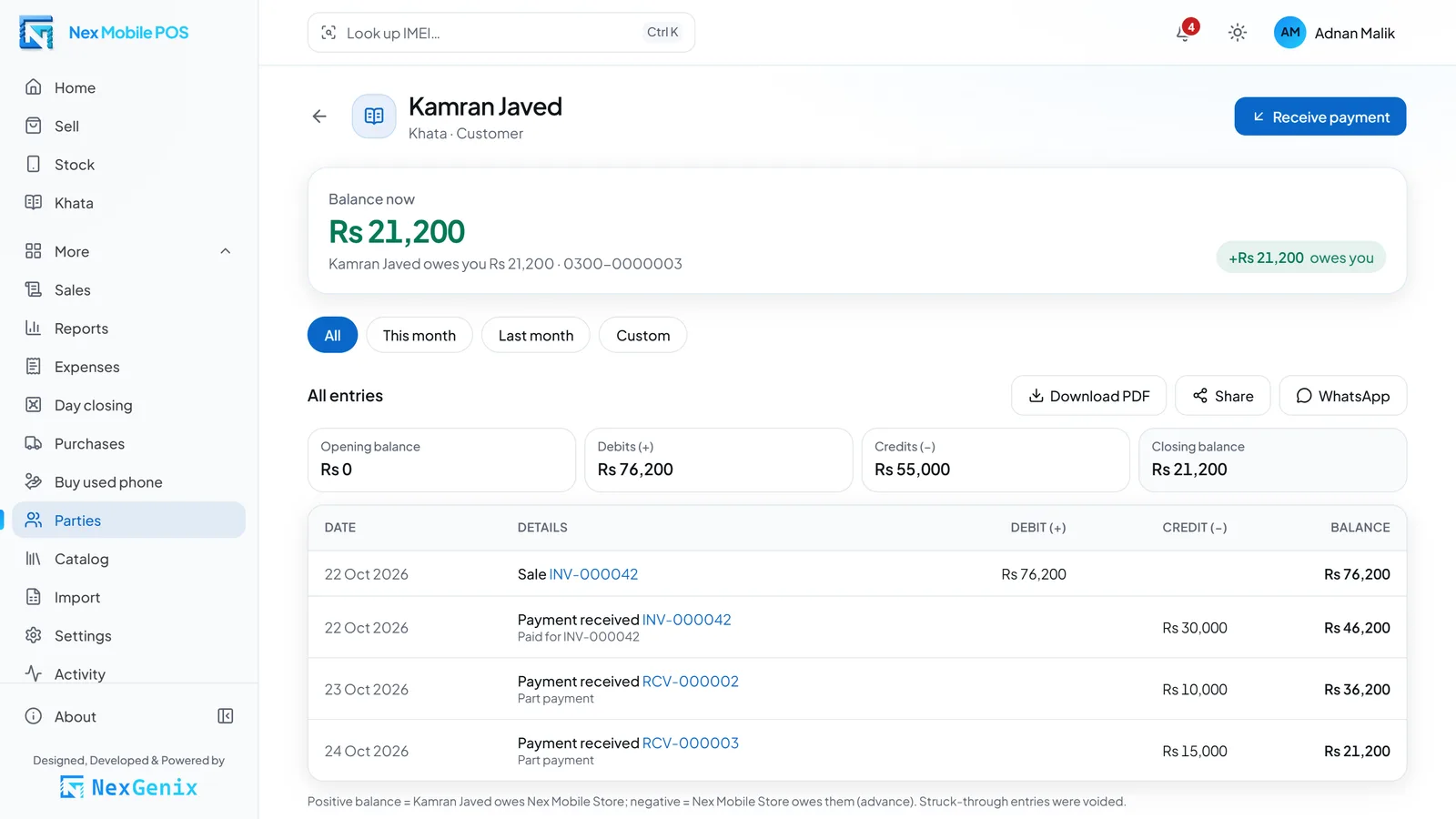Viewport: 1456px width, 819px height.
Task: Go back using the left arrow
Action: [x=319, y=116]
